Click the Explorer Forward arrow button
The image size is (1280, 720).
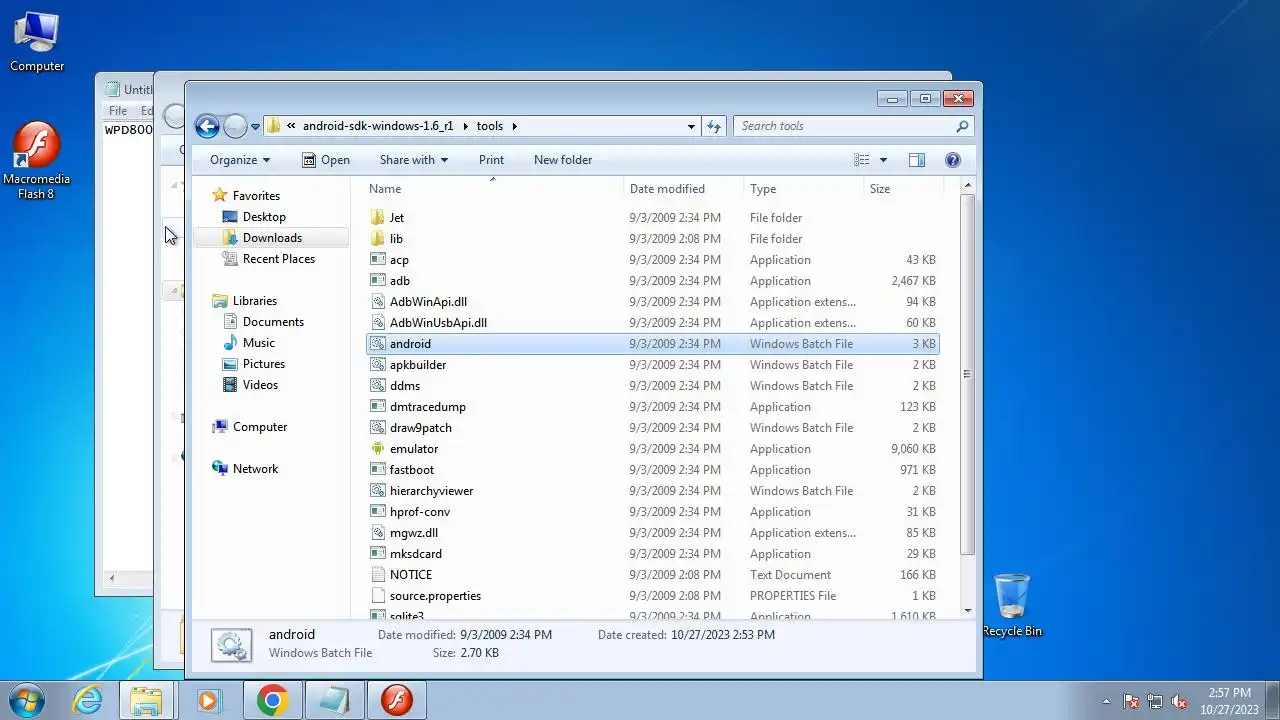point(235,126)
